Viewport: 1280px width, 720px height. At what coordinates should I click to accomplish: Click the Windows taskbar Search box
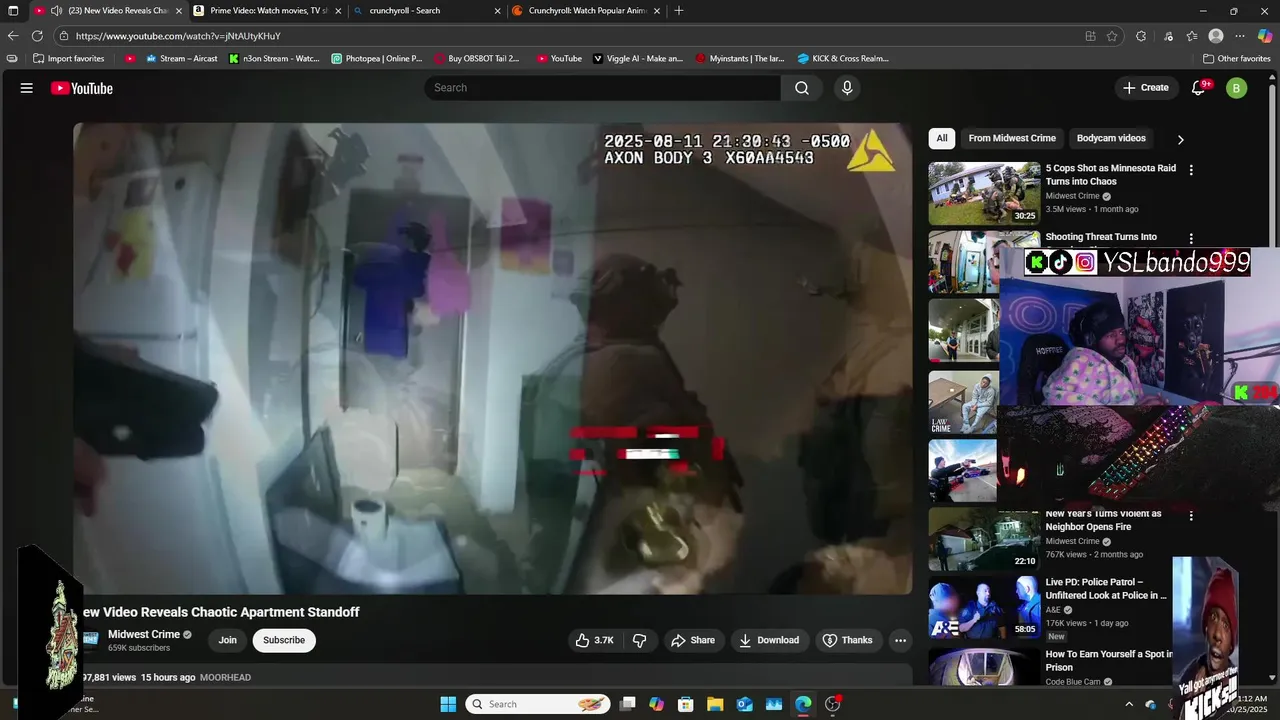click(537, 704)
